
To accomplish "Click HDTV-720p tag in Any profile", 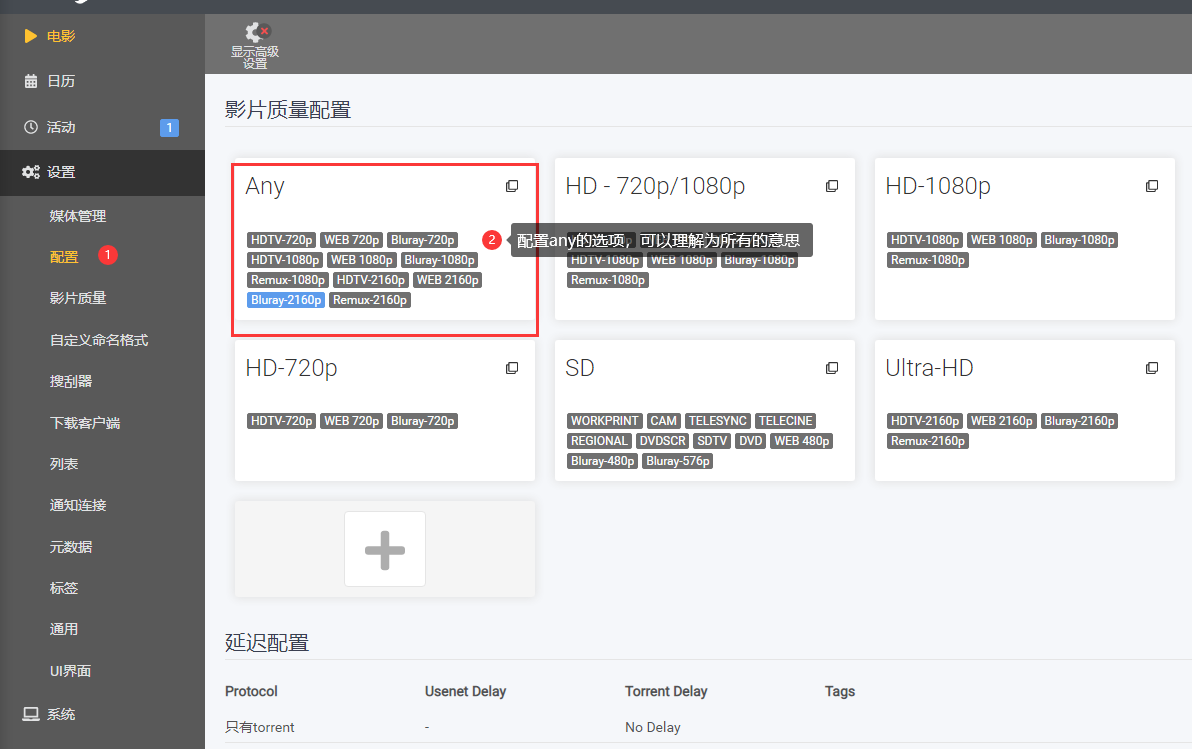I will [282, 240].
